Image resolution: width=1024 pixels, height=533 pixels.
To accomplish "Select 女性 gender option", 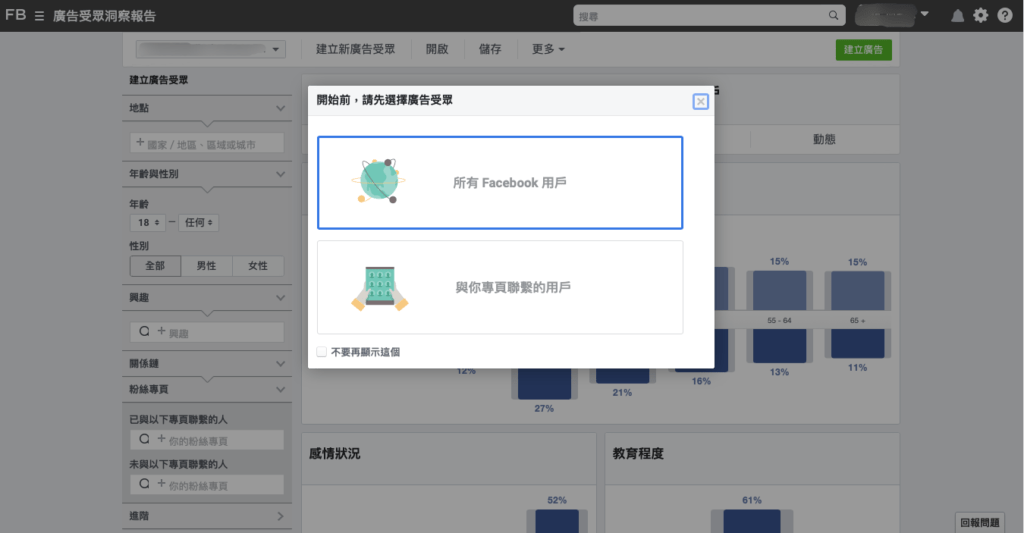I will [x=258, y=266].
